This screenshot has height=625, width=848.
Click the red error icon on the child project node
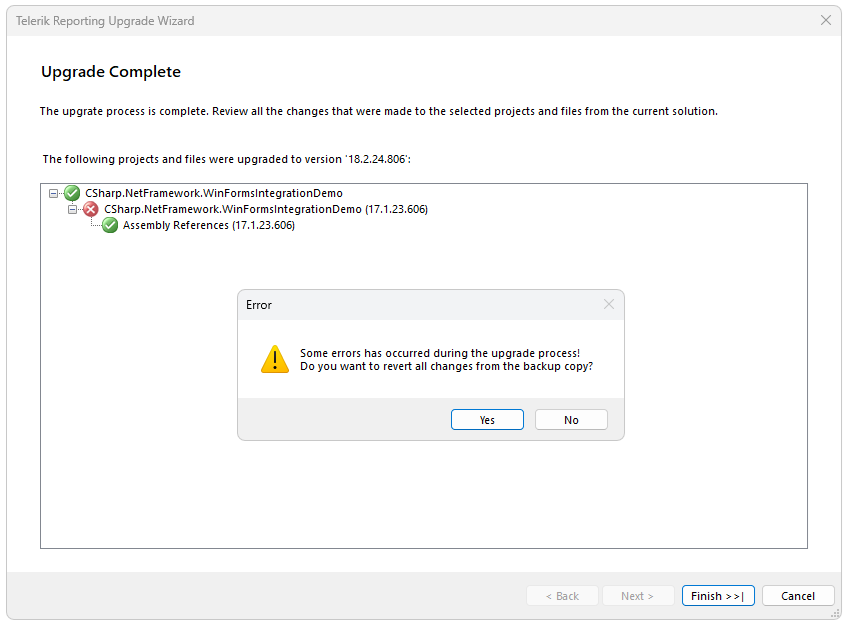tap(89, 209)
